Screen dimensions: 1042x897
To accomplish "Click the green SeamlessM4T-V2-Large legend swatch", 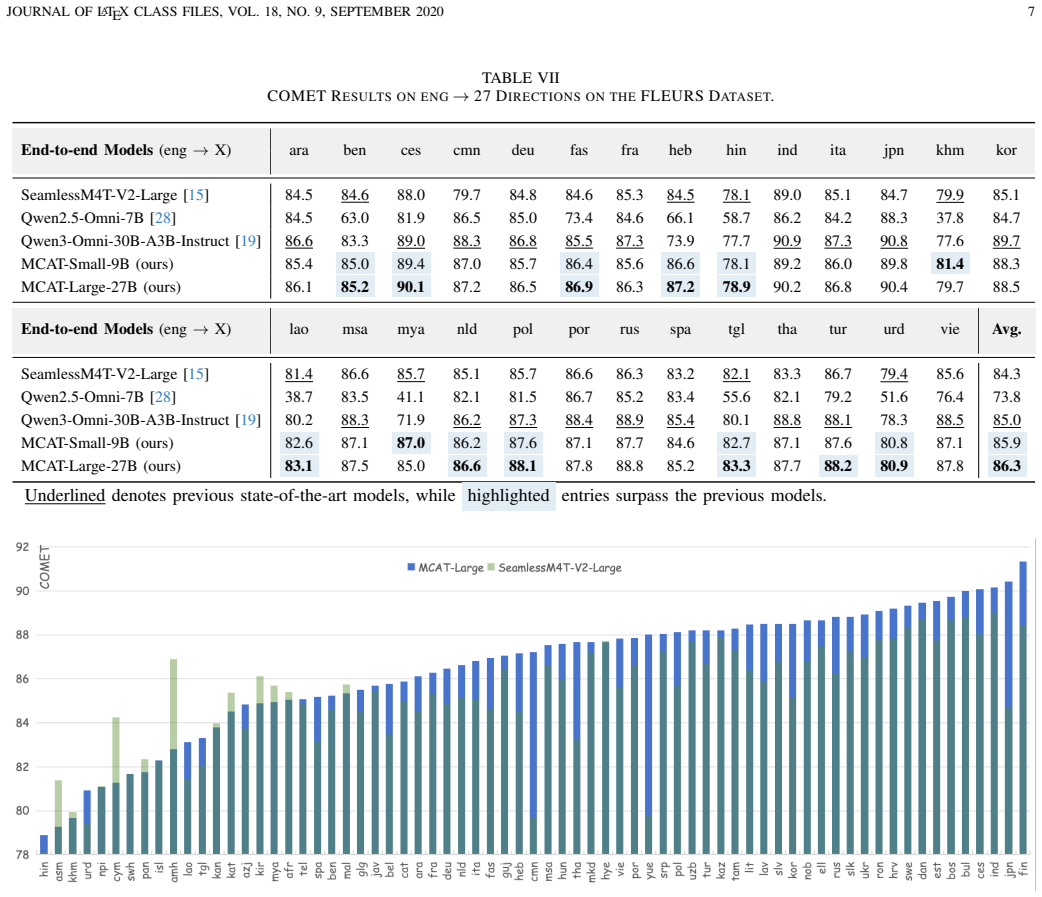I will tap(491, 567).
